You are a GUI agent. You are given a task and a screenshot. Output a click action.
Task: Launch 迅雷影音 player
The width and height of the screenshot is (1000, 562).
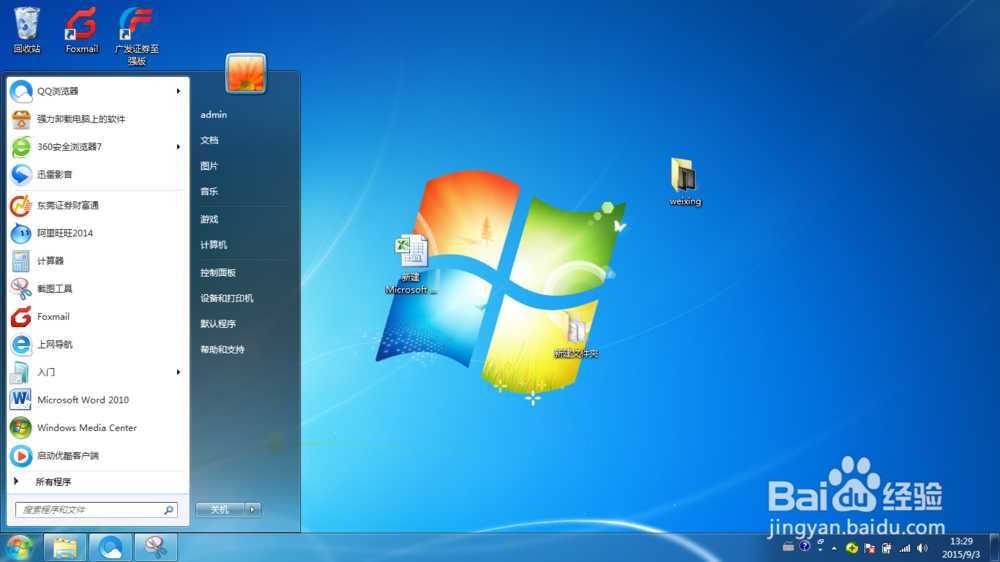(x=98, y=175)
